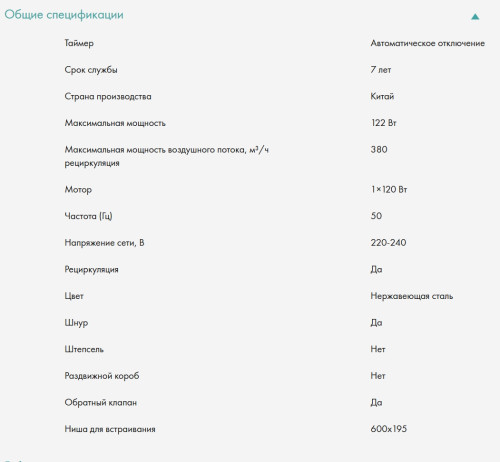Screen dimensions: 500x462
Task: Select the Раздвижной короб label
Action: click(102, 376)
